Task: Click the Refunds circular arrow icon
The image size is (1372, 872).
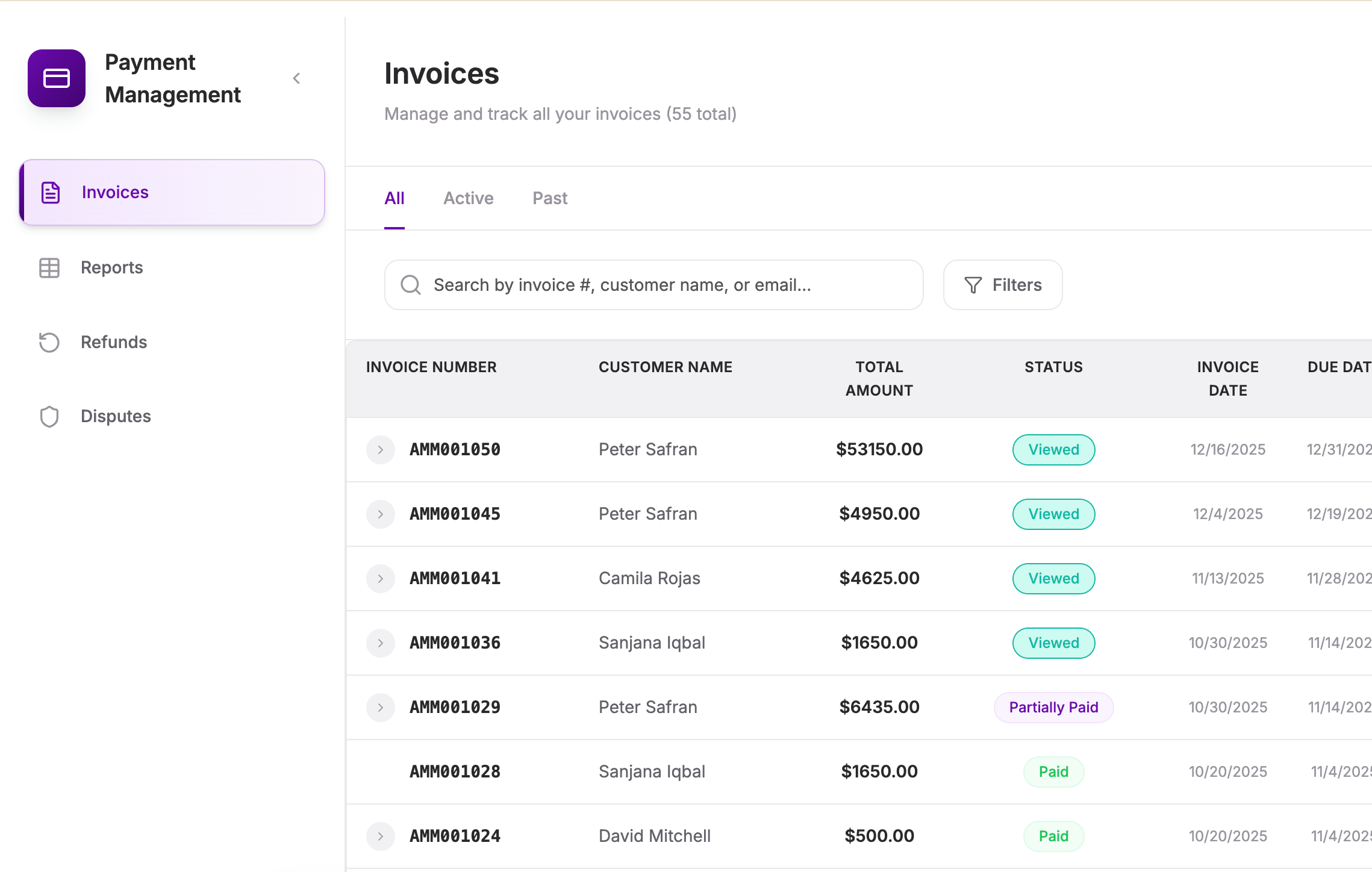Action: (x=49, y=342)
